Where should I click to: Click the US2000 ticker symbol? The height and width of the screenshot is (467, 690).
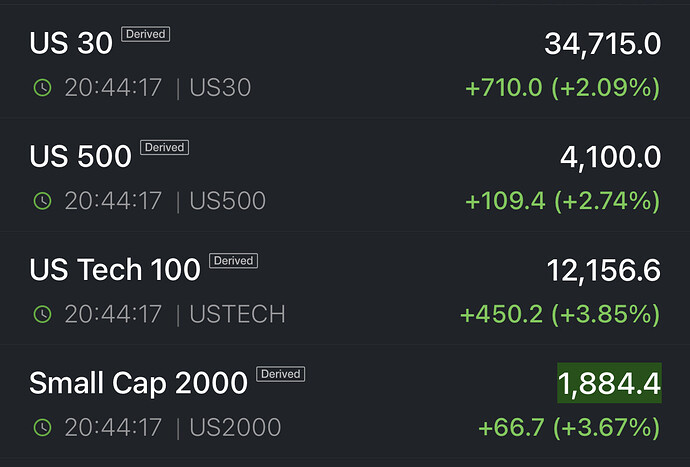point(235,428)
